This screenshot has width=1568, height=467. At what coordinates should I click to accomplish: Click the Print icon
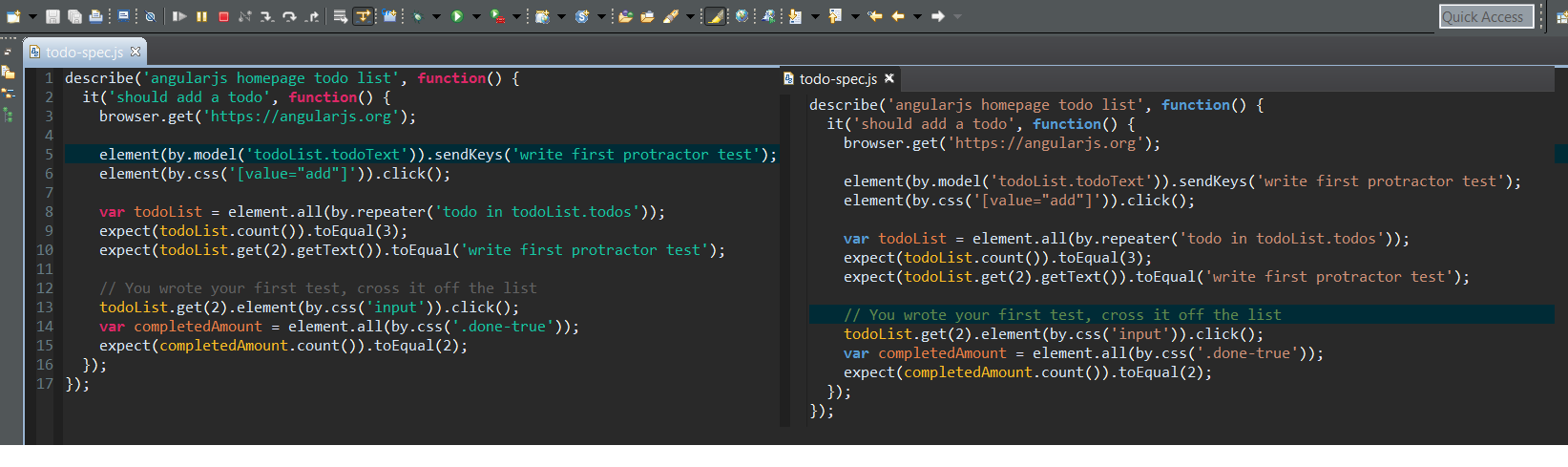point(95,16)
